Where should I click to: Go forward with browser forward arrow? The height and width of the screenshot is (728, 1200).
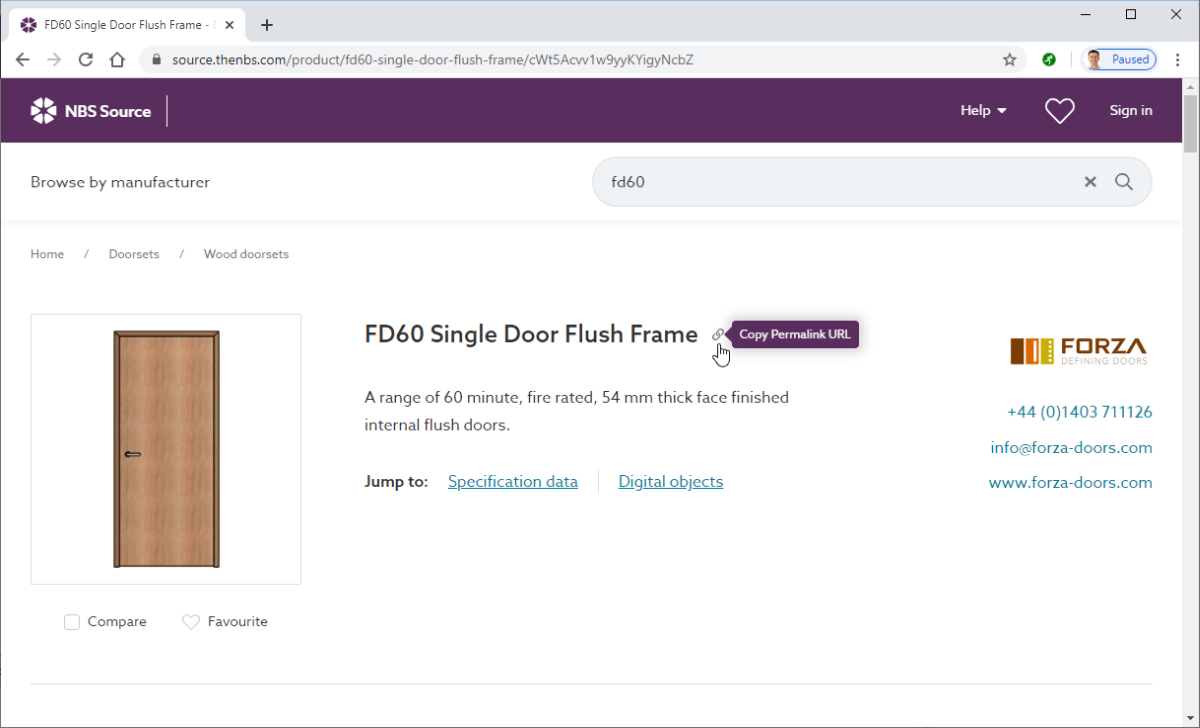(54, 60)
